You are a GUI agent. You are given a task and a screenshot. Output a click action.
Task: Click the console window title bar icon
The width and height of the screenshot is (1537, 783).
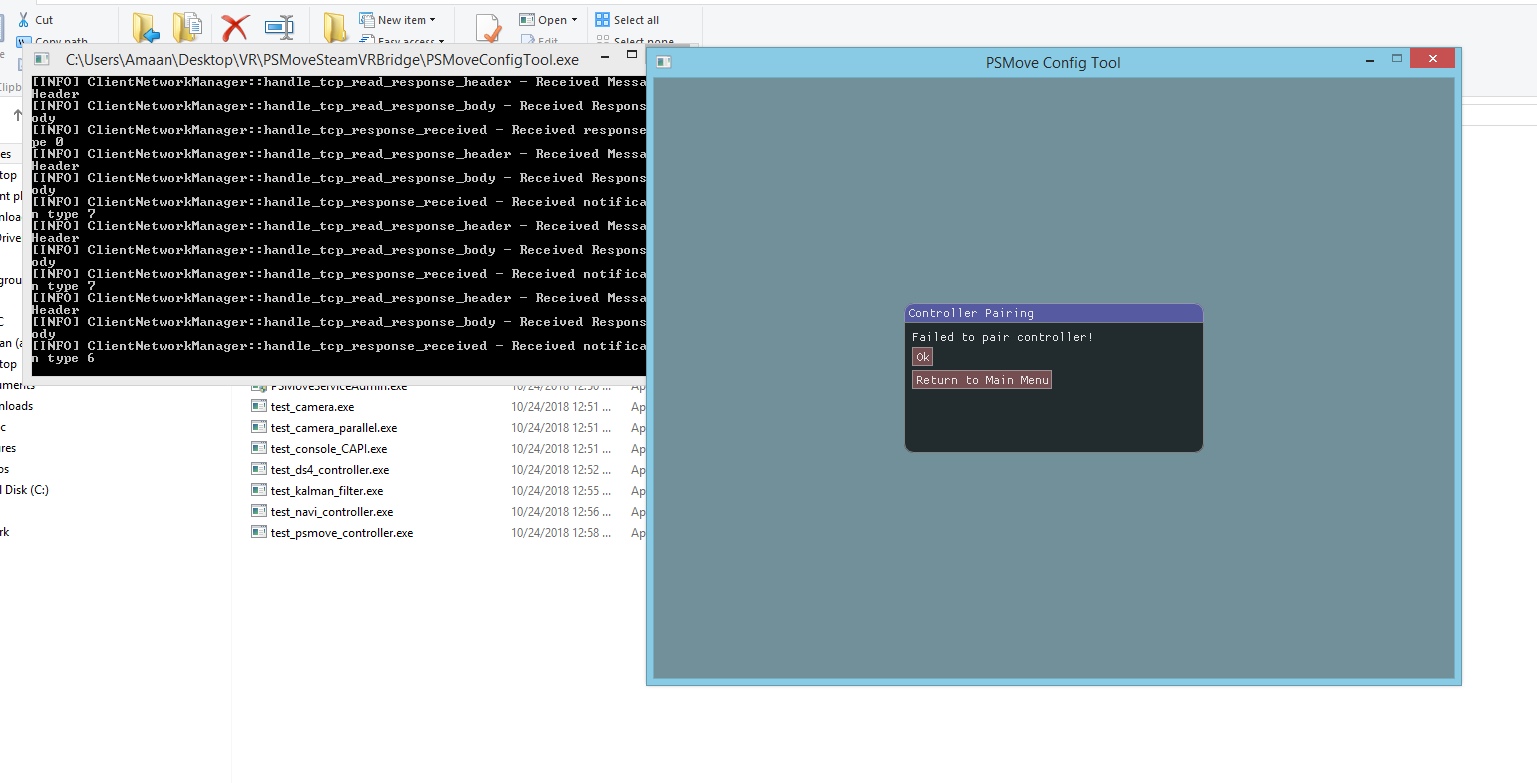(41, 59)
